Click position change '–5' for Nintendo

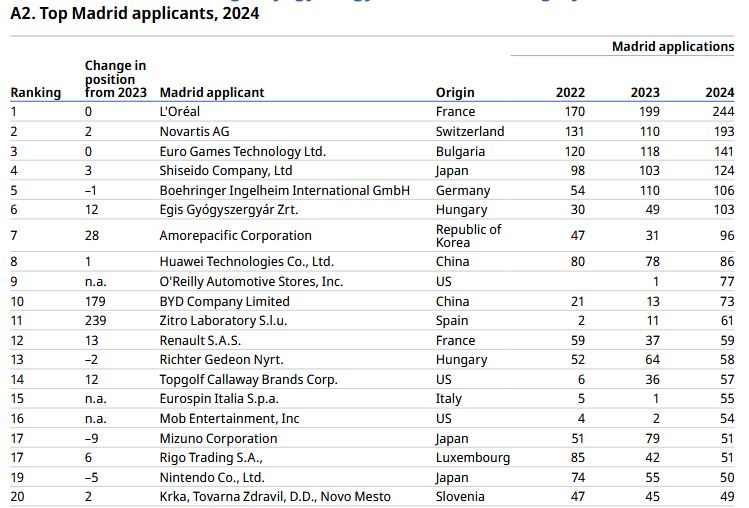pos(91,478)
